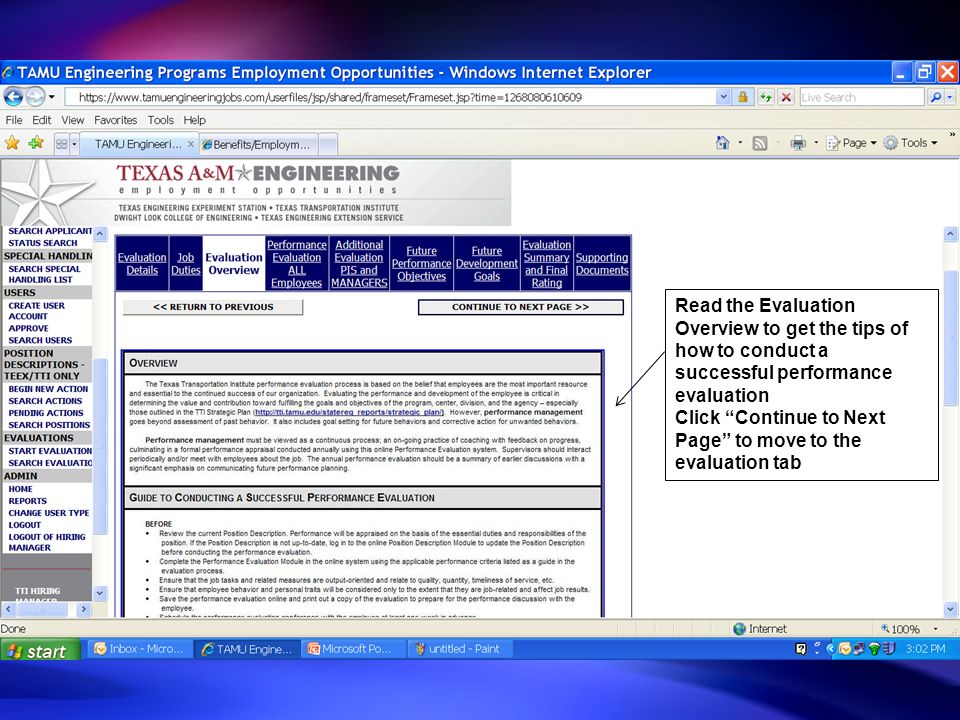
Task: Click the security lock icon in address bar
Action: pos(743,97)
